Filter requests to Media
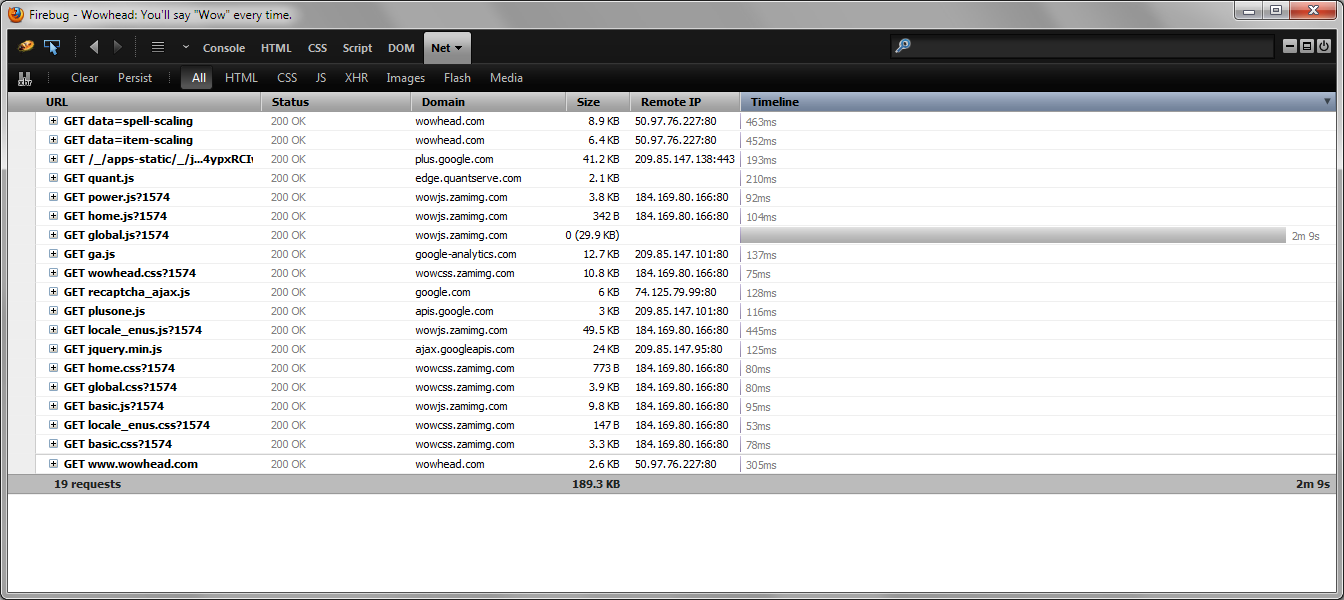 click(506, 78)
